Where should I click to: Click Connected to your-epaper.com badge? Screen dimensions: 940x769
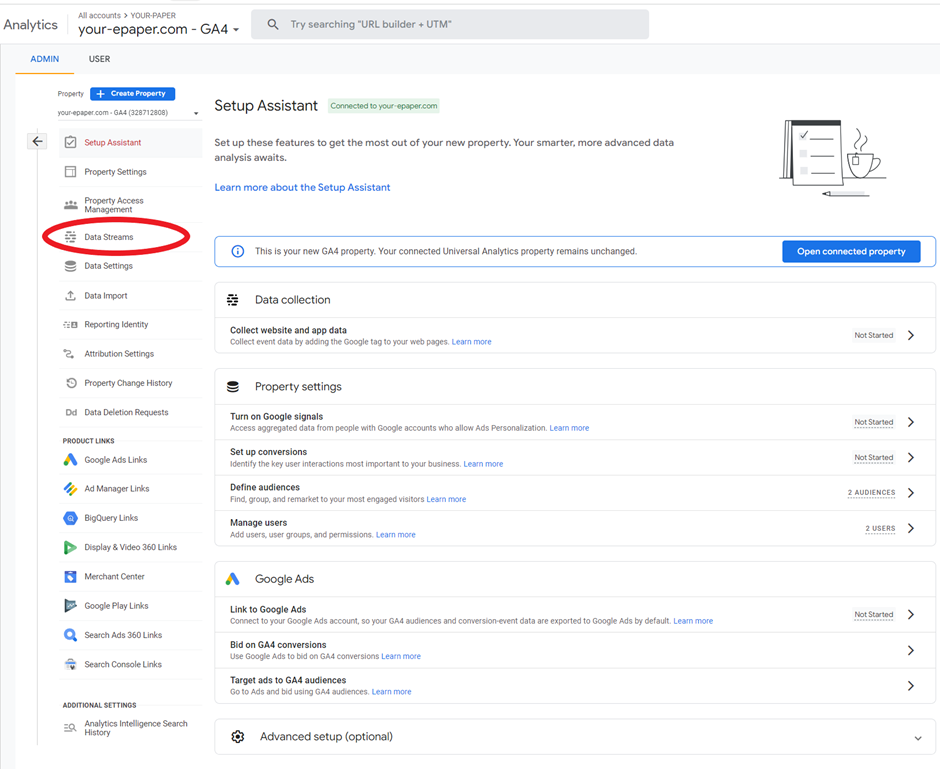(384, 105)
